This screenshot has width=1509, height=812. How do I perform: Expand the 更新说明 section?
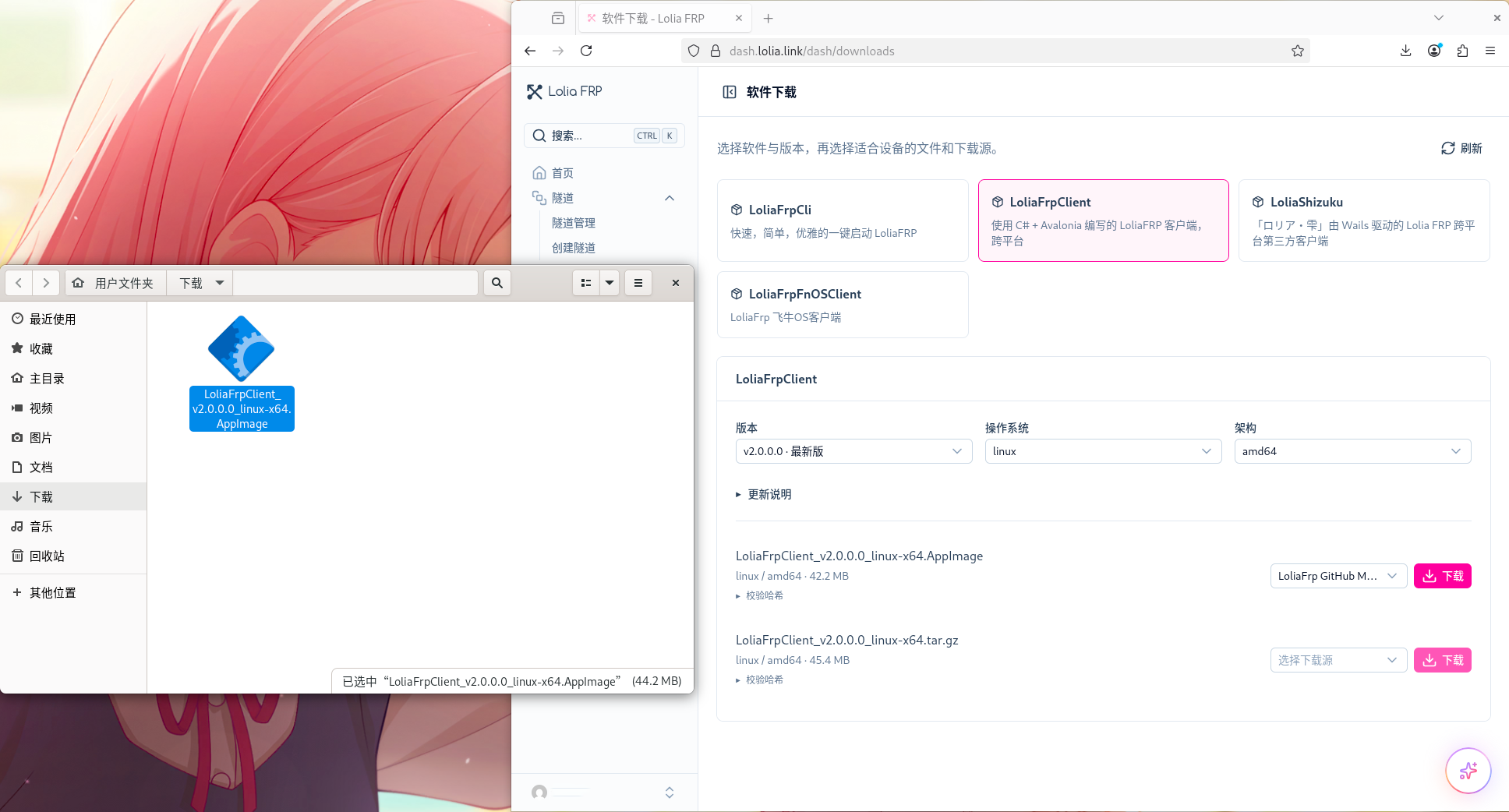[764, 494]
